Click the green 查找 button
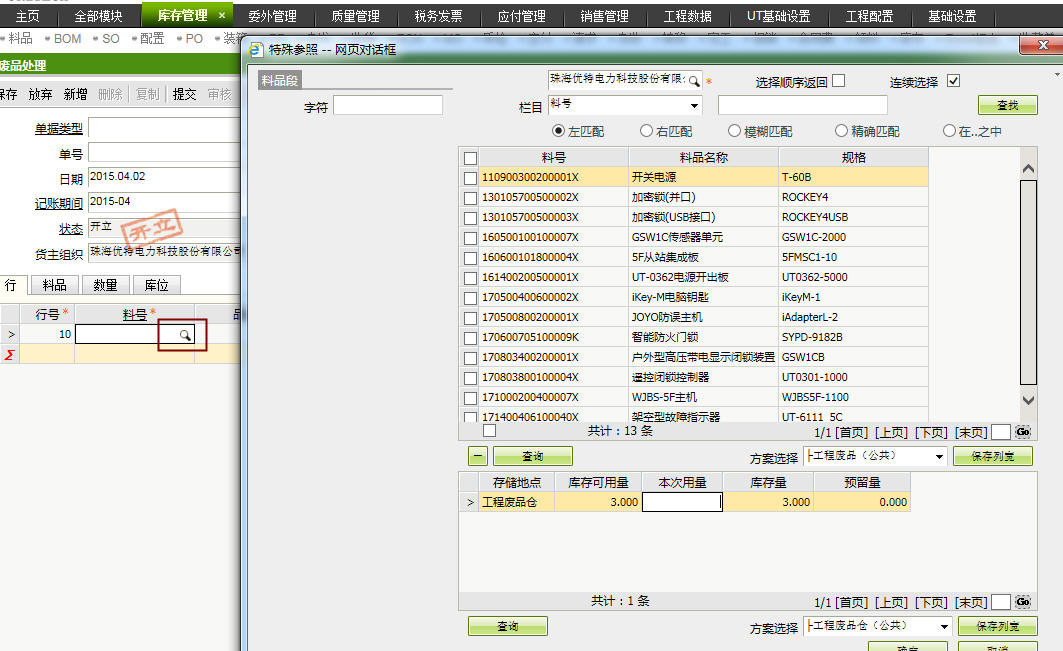 pos(1007,105)
